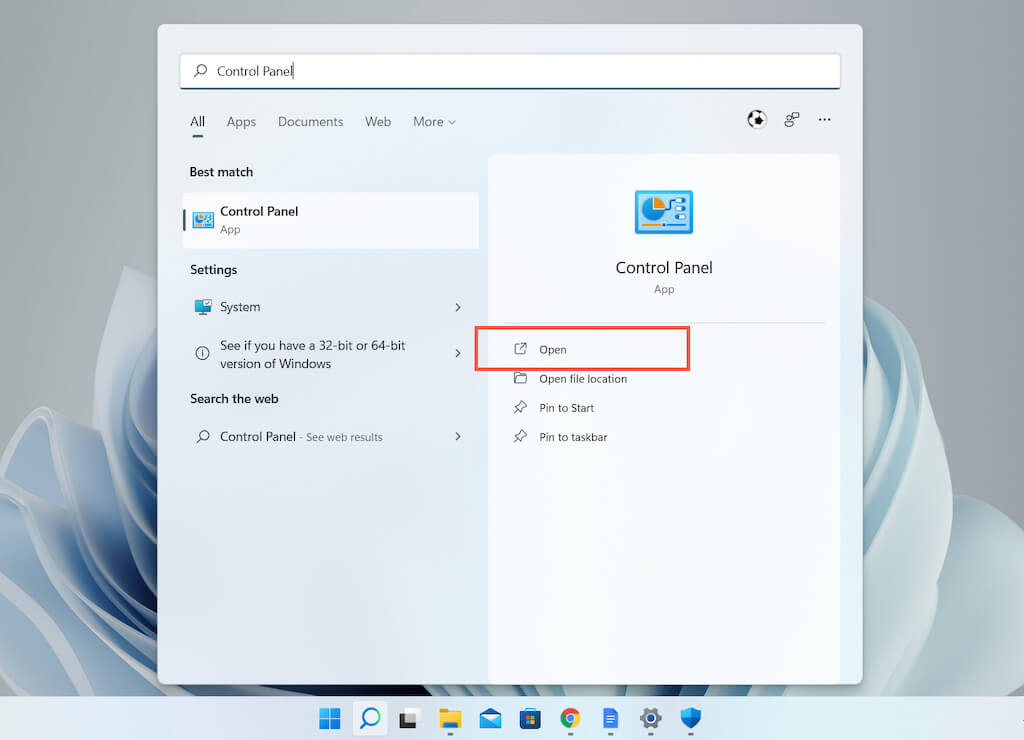The image size is (1024, 740).
Task: Open Windows Security shield from the taskbar
Action: point(690,718)
